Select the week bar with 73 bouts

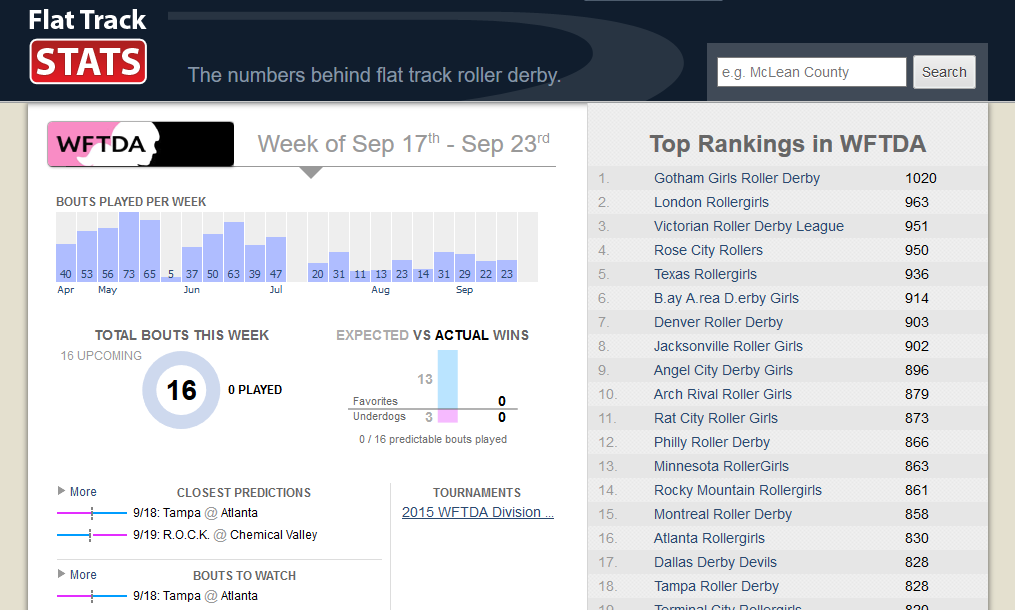pos(129,247)
